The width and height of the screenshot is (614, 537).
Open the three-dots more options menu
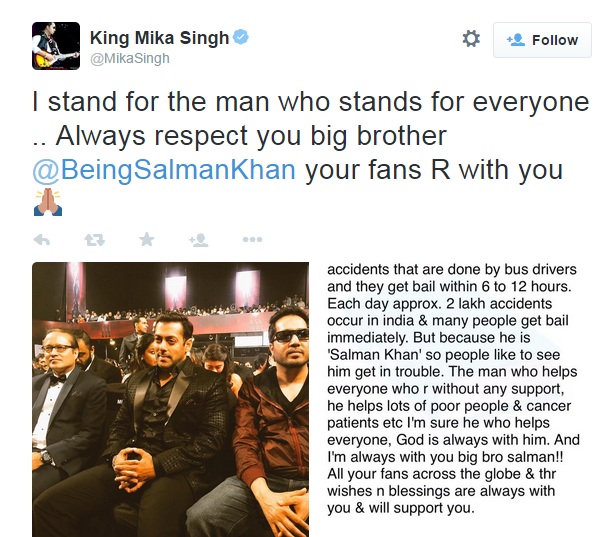point(252,240)
